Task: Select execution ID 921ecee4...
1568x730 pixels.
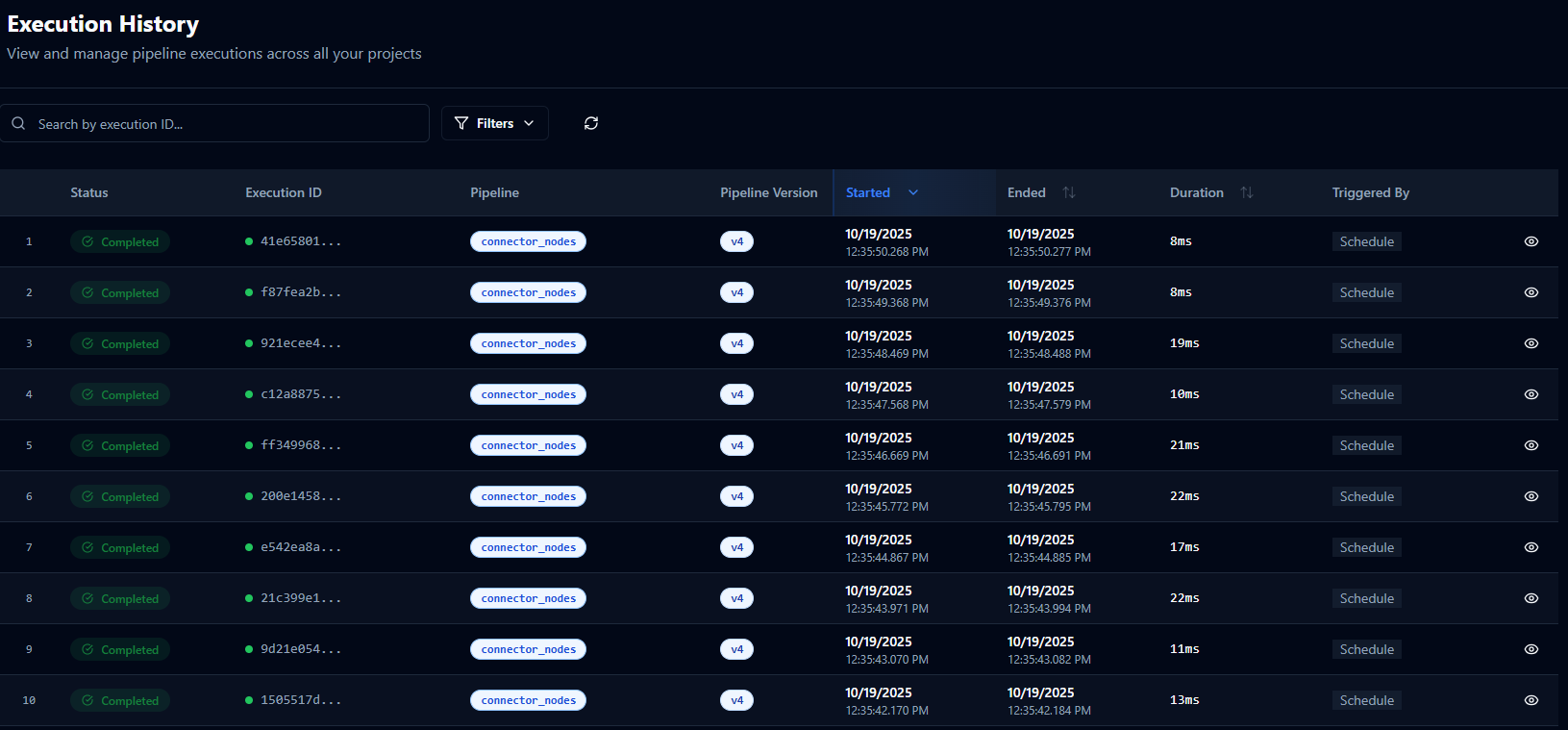Action: point(301,343)
